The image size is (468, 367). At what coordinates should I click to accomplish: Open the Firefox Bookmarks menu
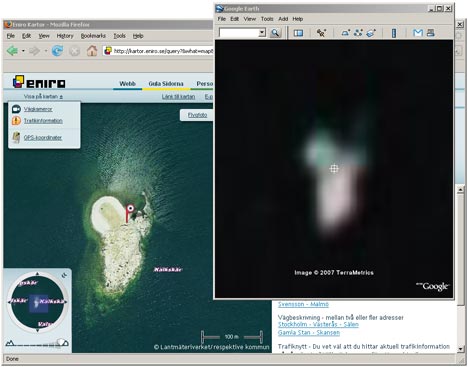click(93, 36)
